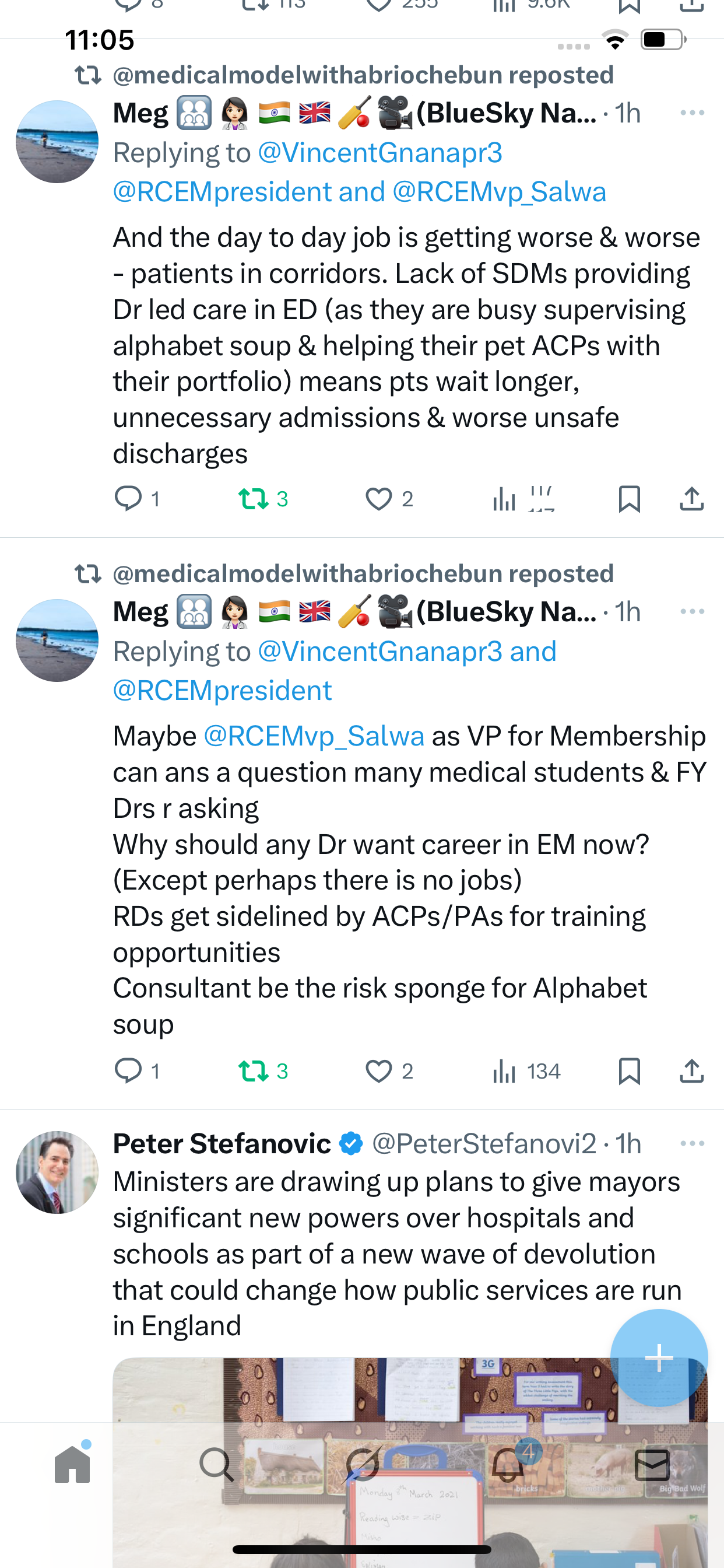Undo repost on the first Meg tweet
This screenshot has height=1568, width=724.
tap(253, 499)
